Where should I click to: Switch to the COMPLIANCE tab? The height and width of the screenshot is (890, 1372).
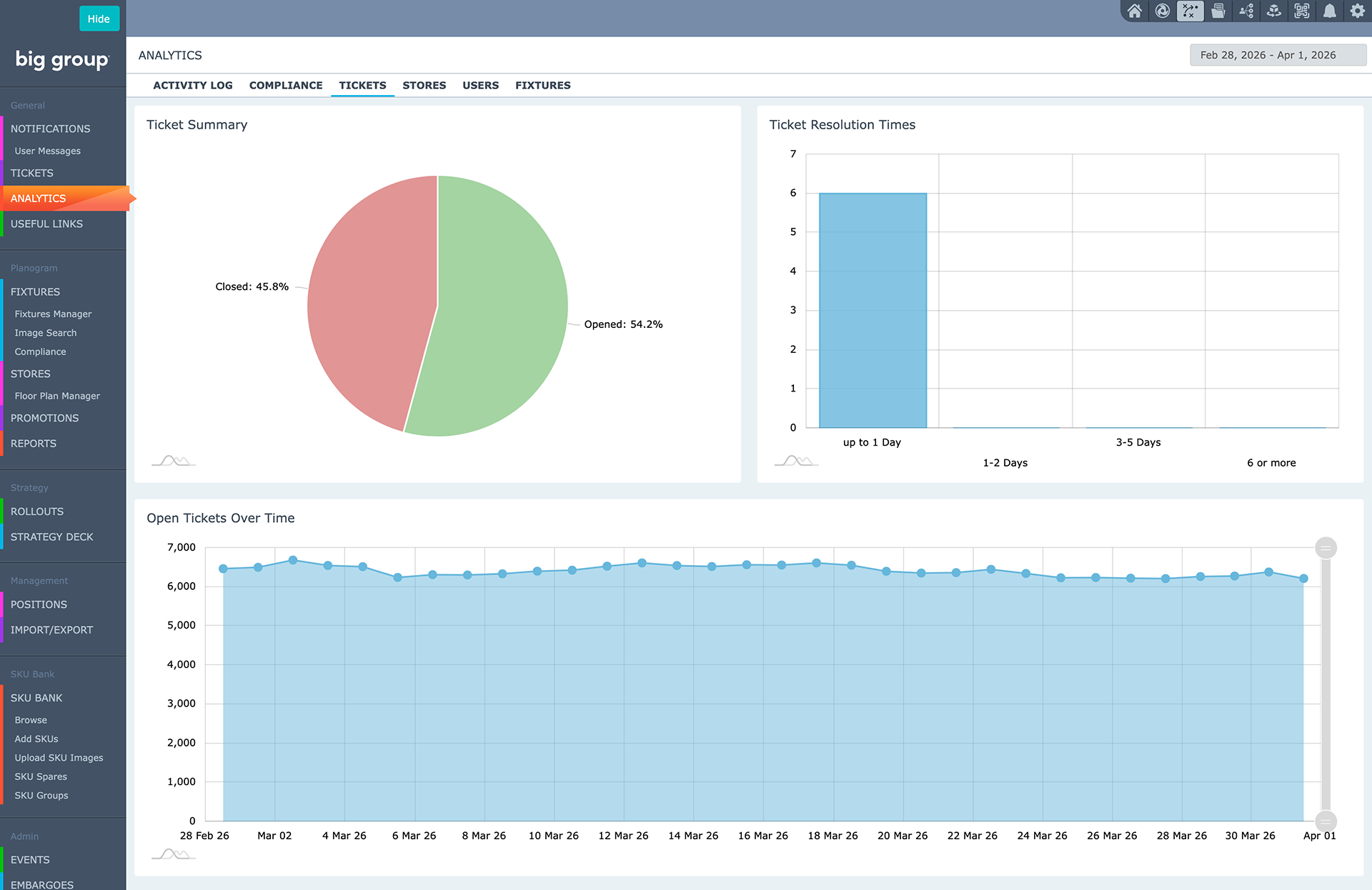286,85
